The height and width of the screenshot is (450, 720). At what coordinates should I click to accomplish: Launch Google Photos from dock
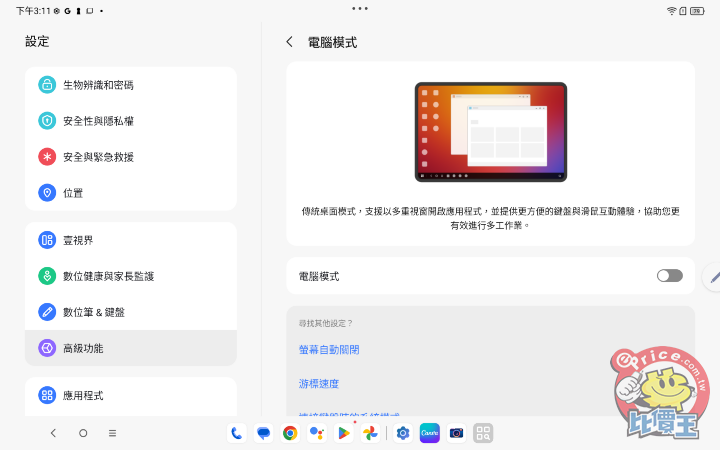point(370,433)
